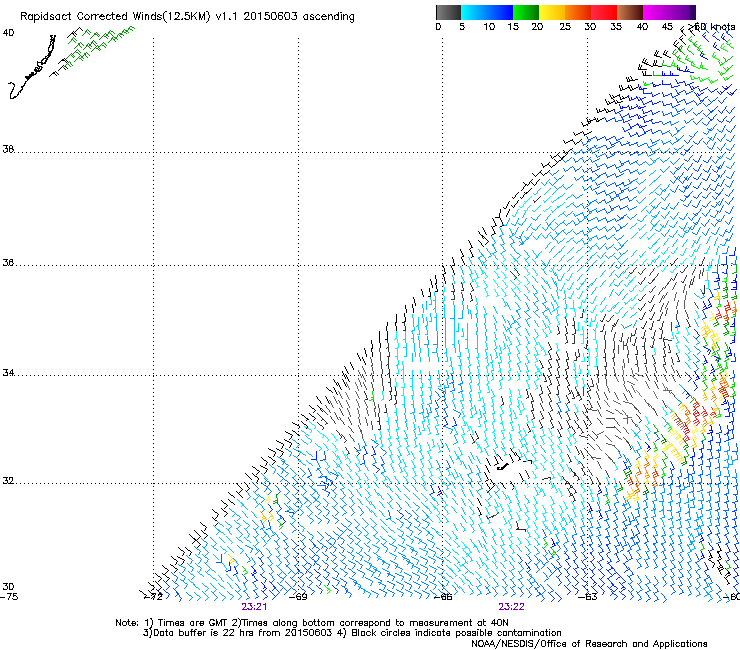Click the small black island outline near 32N
Image resolution: width=740 pixels, height=650 pixels.
coord(503,467)
